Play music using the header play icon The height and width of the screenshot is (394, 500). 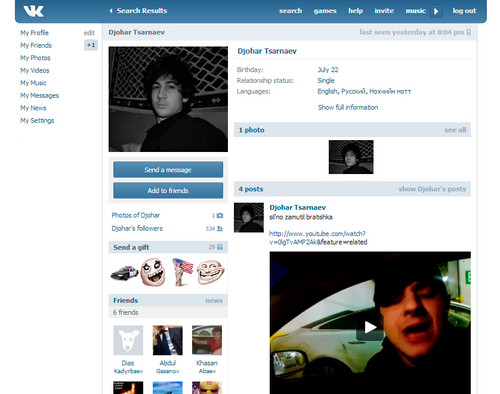(x=436, y=11)
